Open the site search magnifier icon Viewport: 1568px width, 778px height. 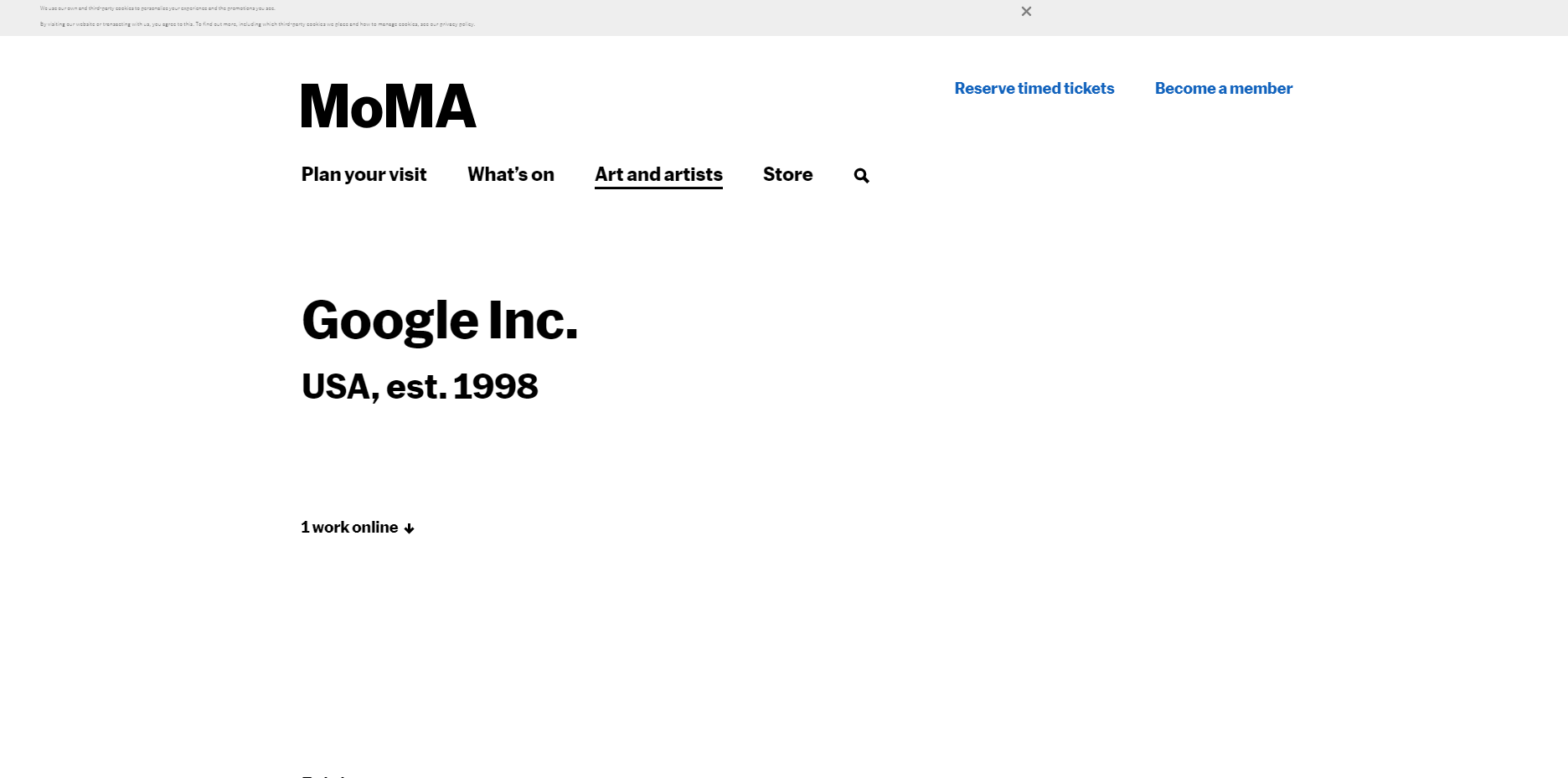(861, 176)
